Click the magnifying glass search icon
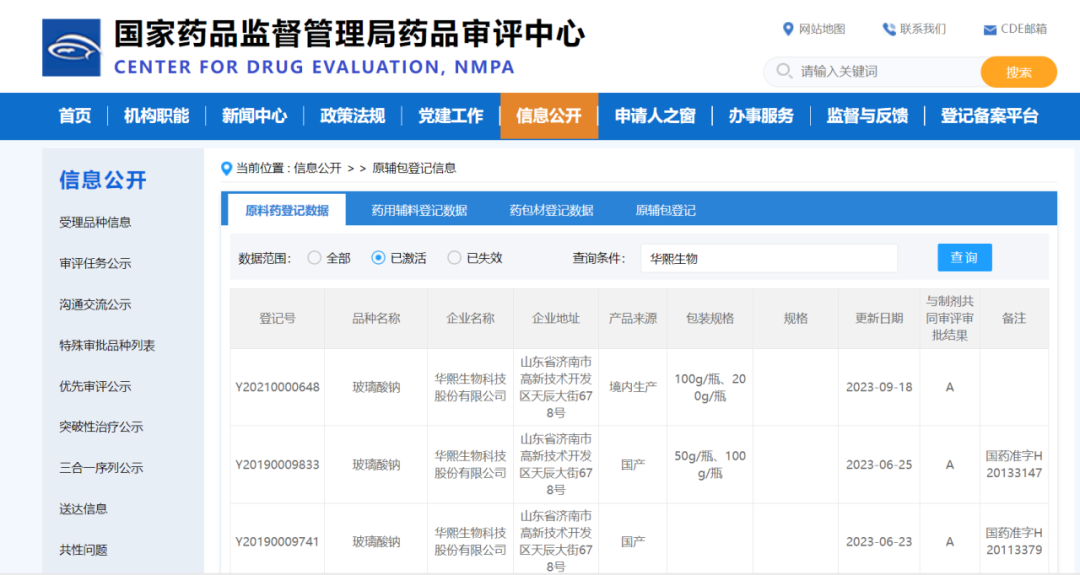Screen dimensions: 1080x575 click(782, 72)
